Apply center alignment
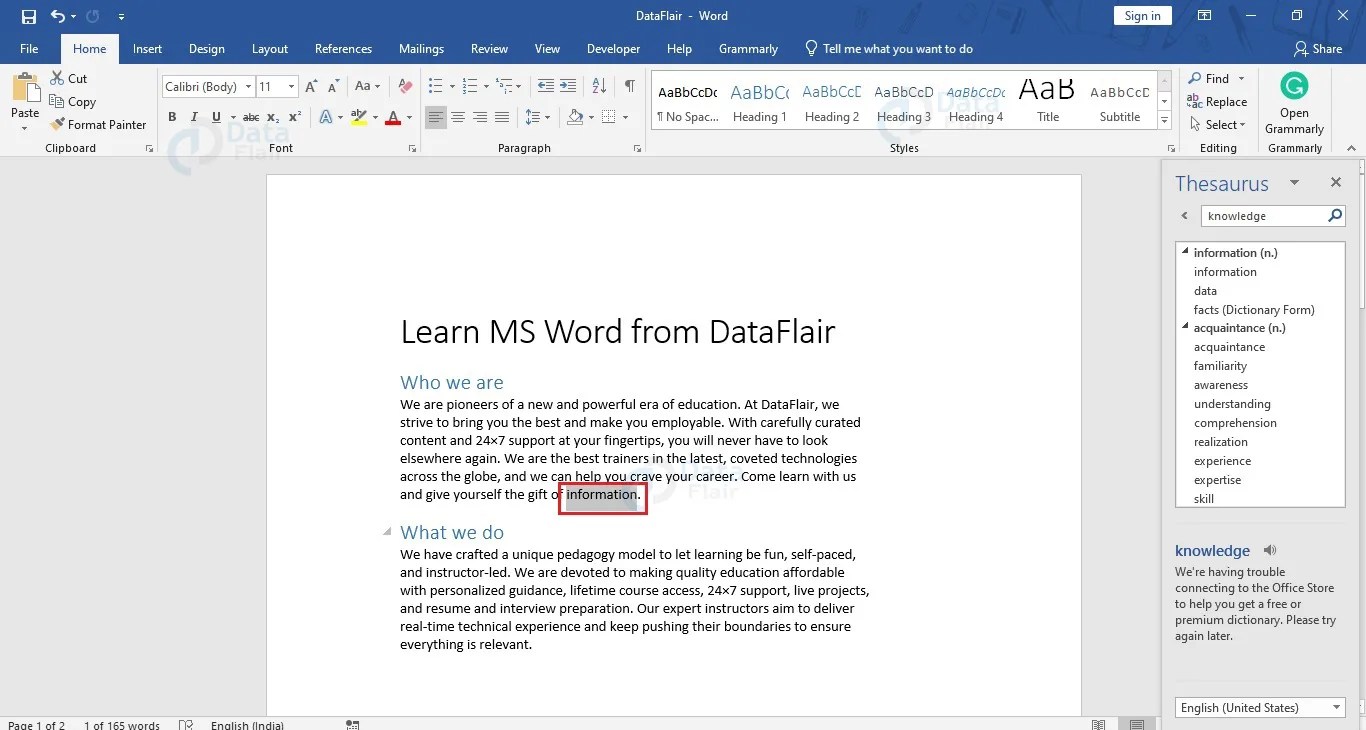1366x730 pixels. pos(458,117)
